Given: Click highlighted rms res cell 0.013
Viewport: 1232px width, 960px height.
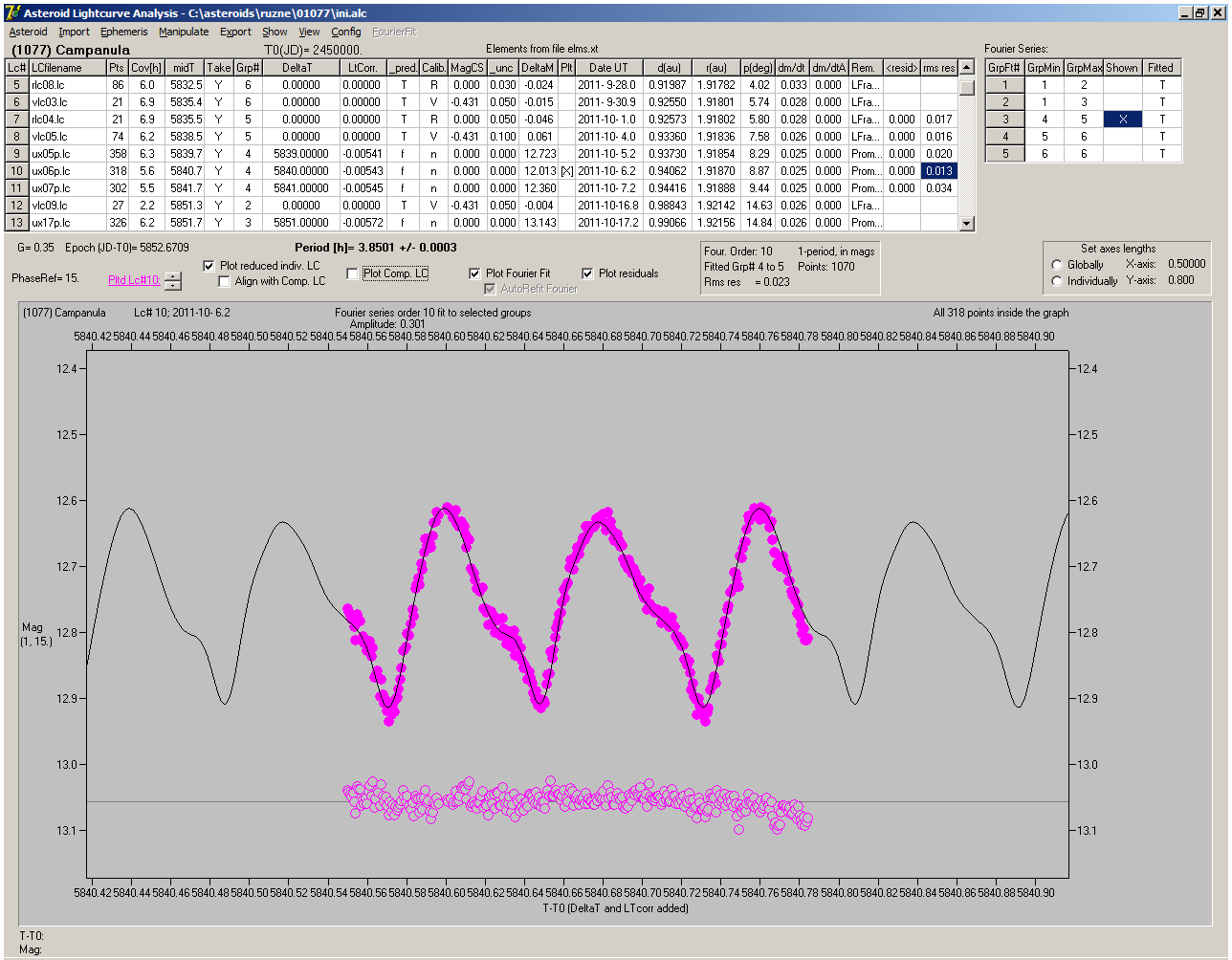Looking at the screenshot, I should (939, 171).
